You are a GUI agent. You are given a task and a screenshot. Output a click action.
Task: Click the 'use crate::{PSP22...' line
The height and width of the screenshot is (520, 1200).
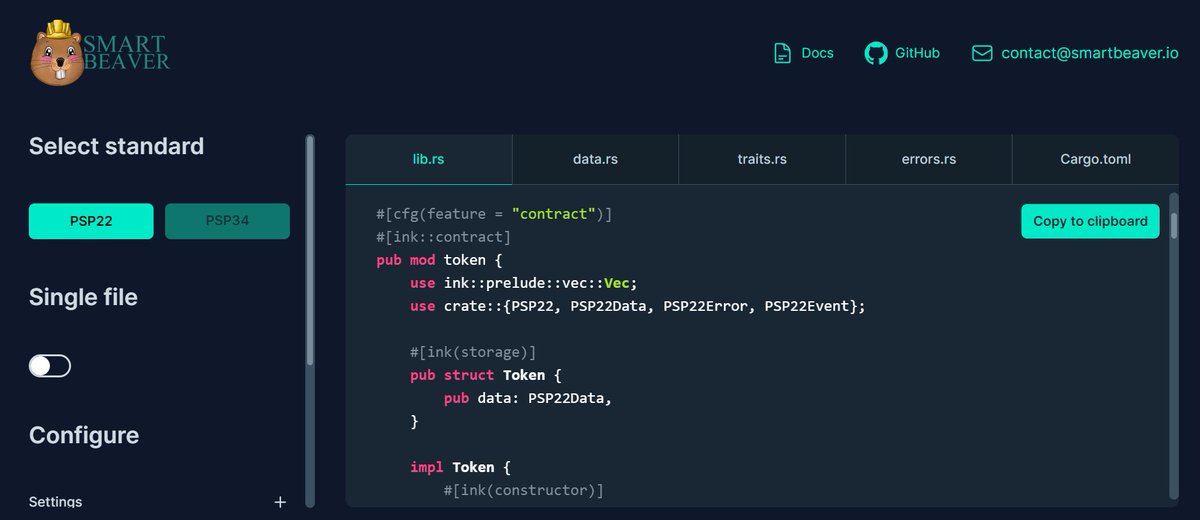coord(637,306)
